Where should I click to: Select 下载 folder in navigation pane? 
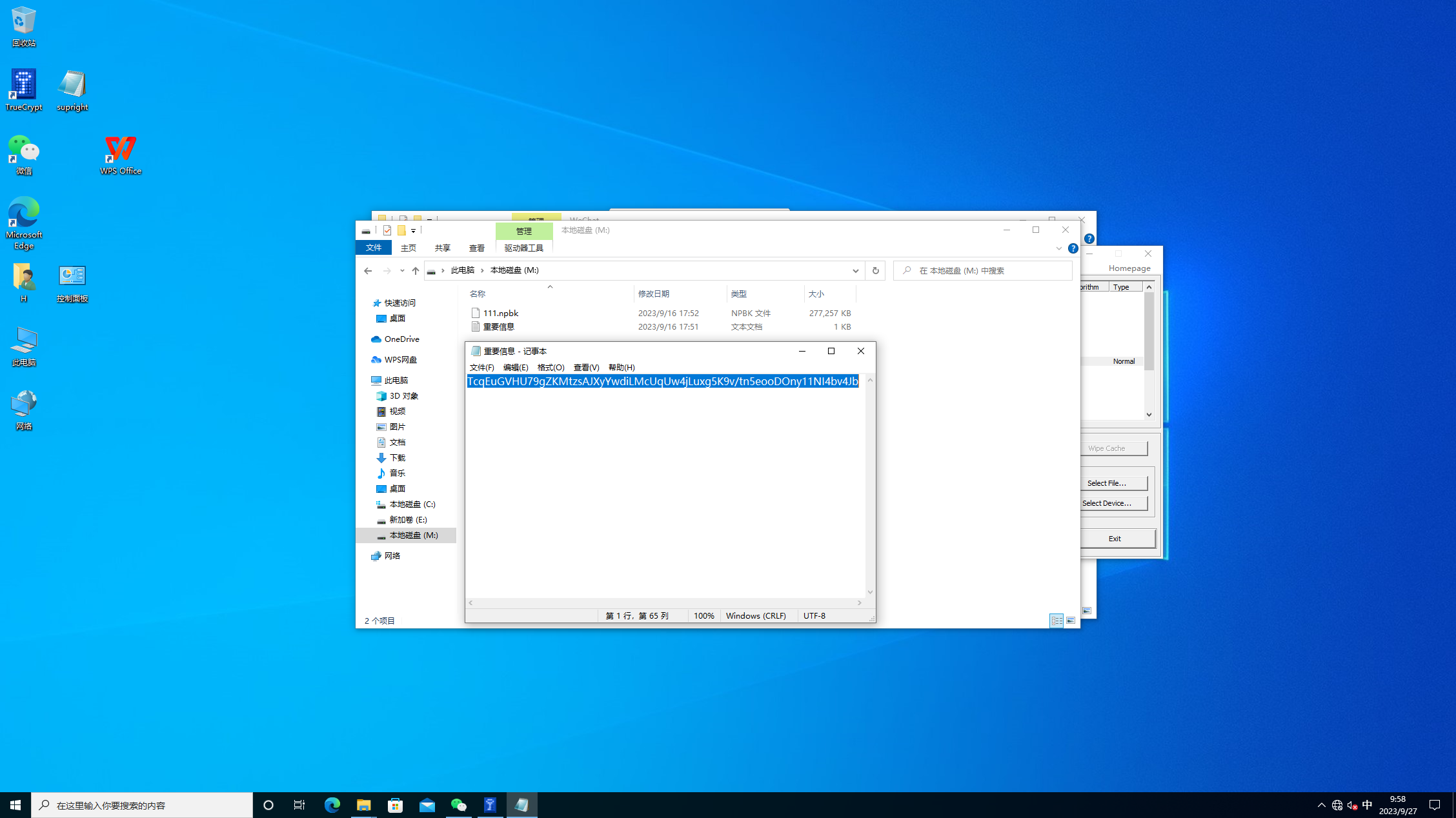pyautogui.click(x=397, y=458)
